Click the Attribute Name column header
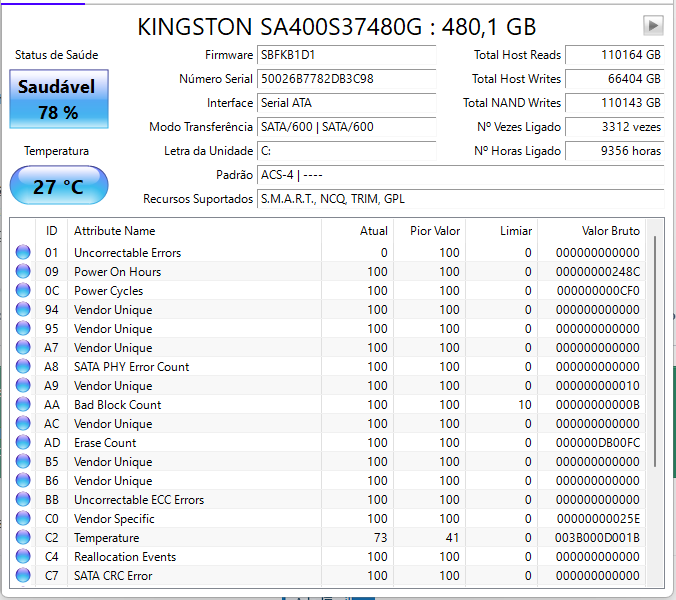The width and height of the screenshot is (676, 600). pos(194,231)
